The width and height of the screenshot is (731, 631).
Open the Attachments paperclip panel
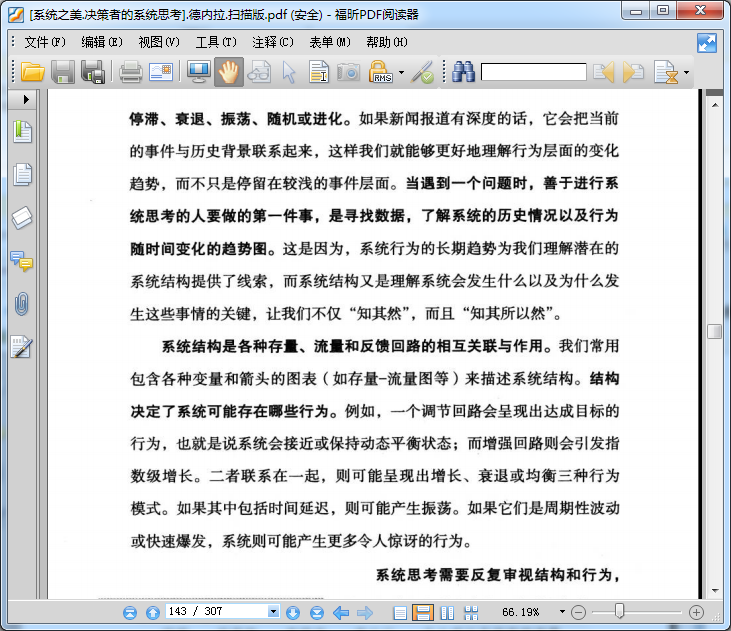click(22, 304)
